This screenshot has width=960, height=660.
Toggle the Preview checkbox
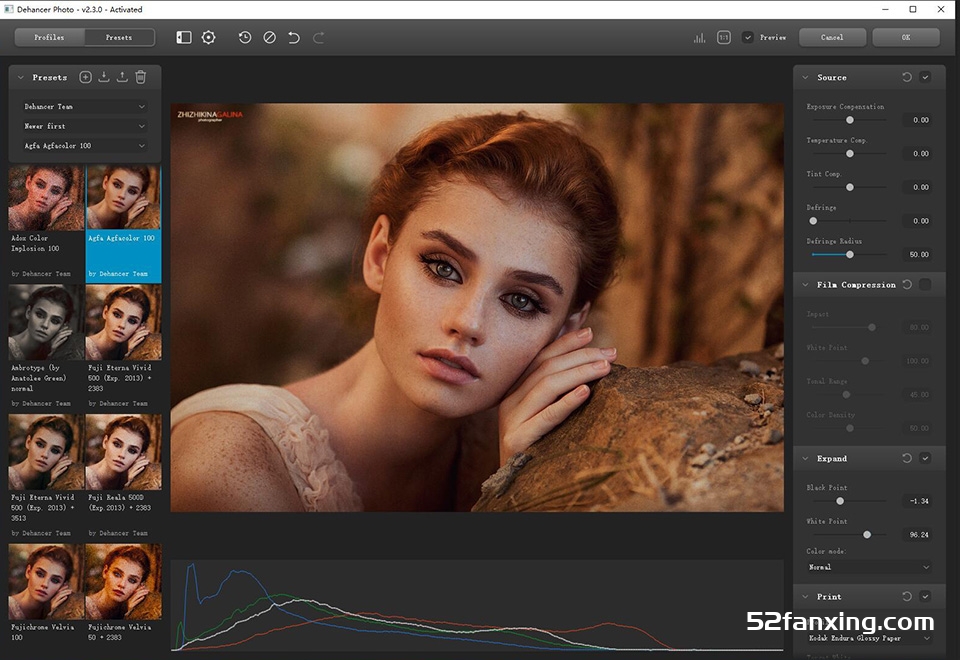point(748,37)
